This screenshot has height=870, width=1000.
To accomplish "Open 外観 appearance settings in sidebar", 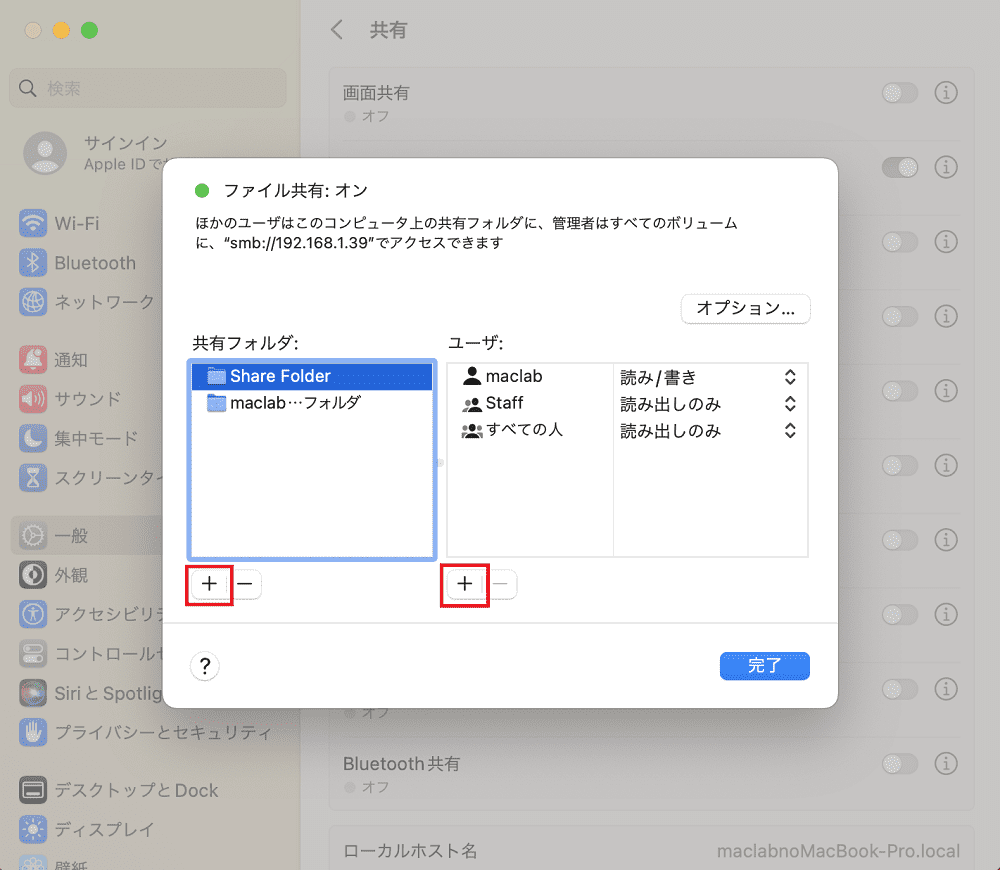I will (54, 575).
